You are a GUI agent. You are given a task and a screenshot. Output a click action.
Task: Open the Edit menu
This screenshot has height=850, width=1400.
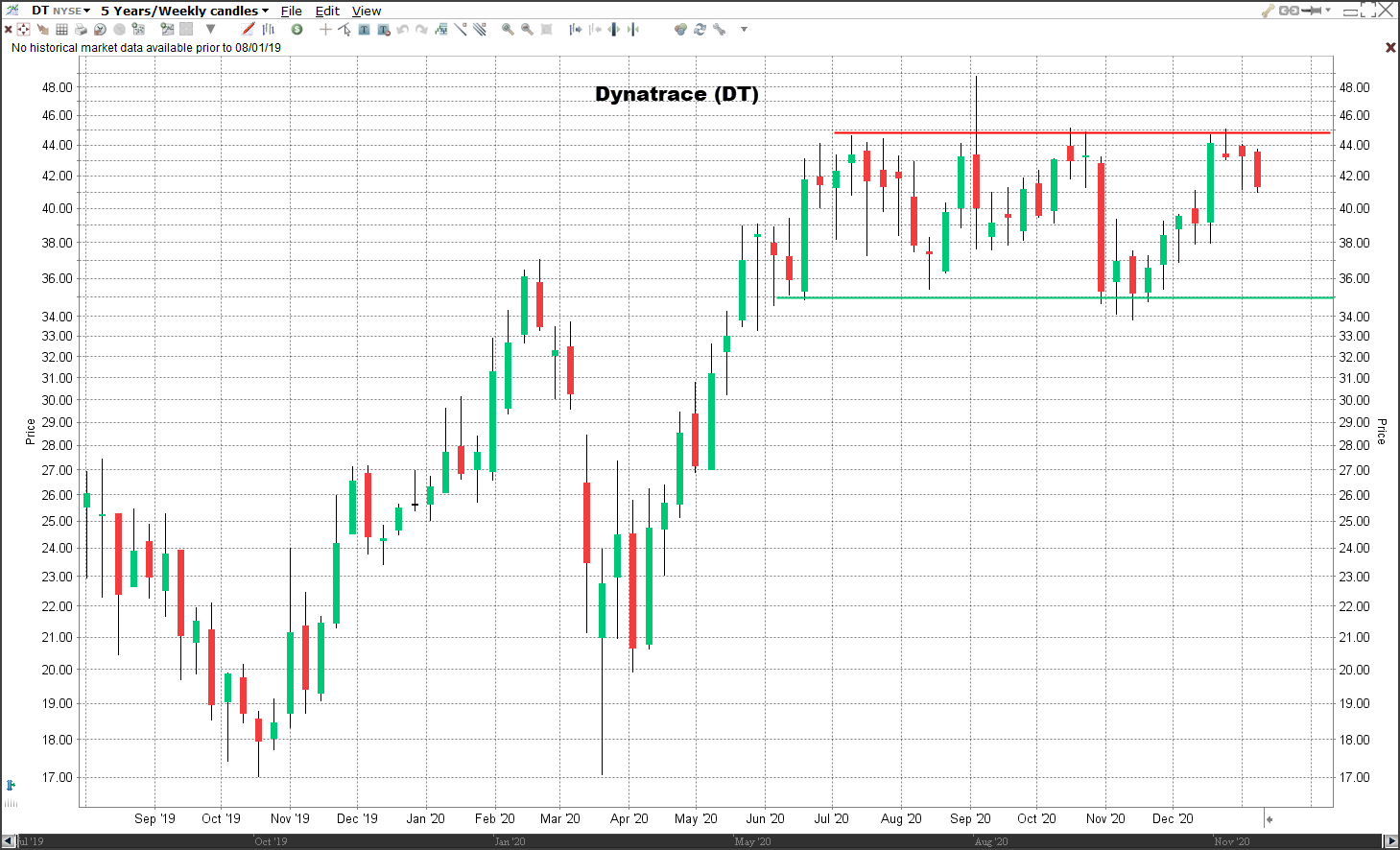point(327,11)
